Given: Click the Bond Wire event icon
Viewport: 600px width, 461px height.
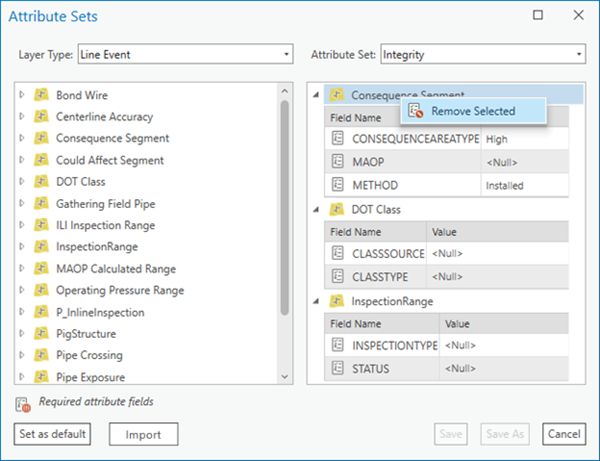Looking at the screenshot, I should pyautogui.click(x=41, y=95).
